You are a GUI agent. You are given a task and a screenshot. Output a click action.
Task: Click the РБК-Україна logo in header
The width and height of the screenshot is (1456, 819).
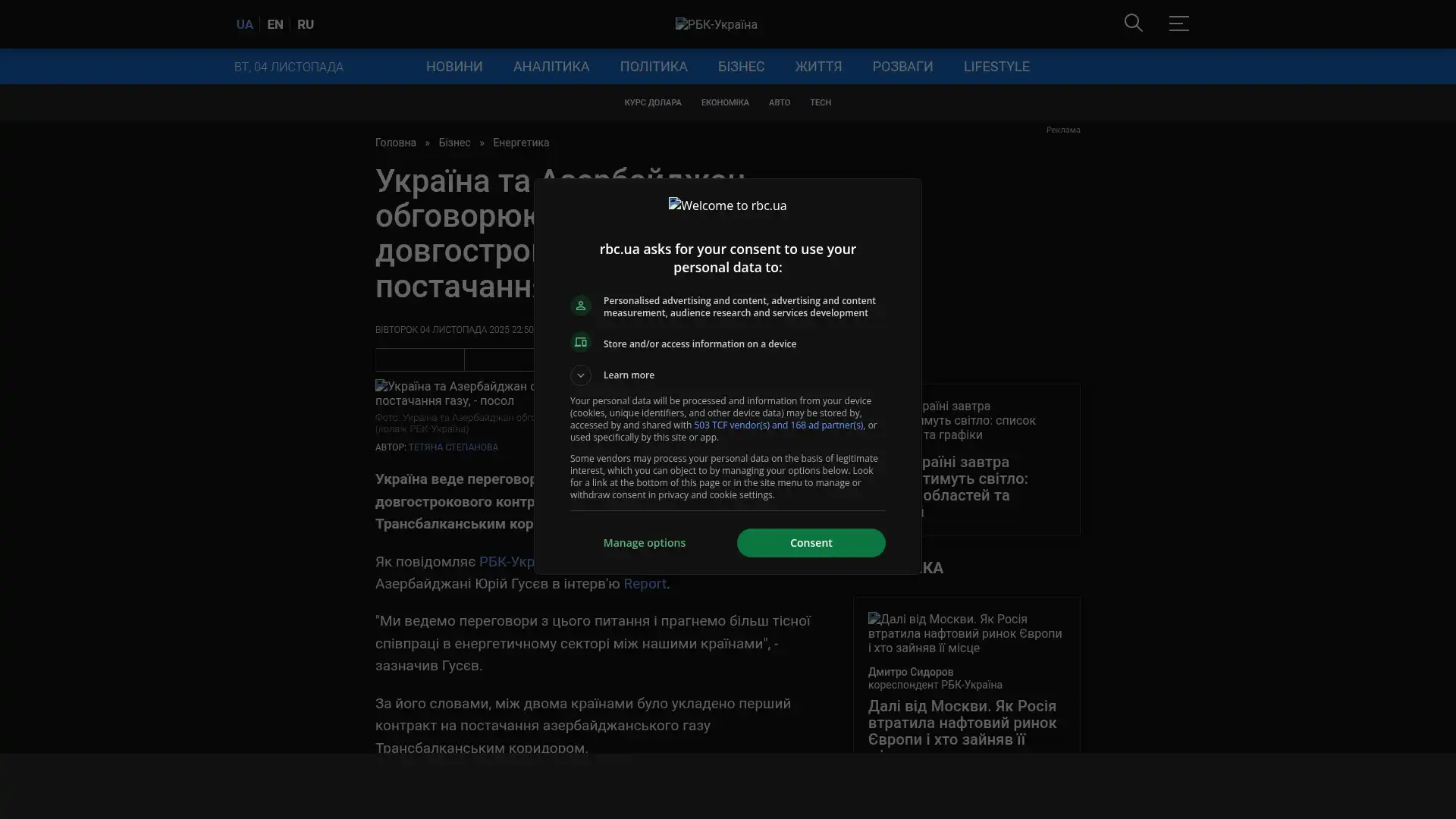716,25
